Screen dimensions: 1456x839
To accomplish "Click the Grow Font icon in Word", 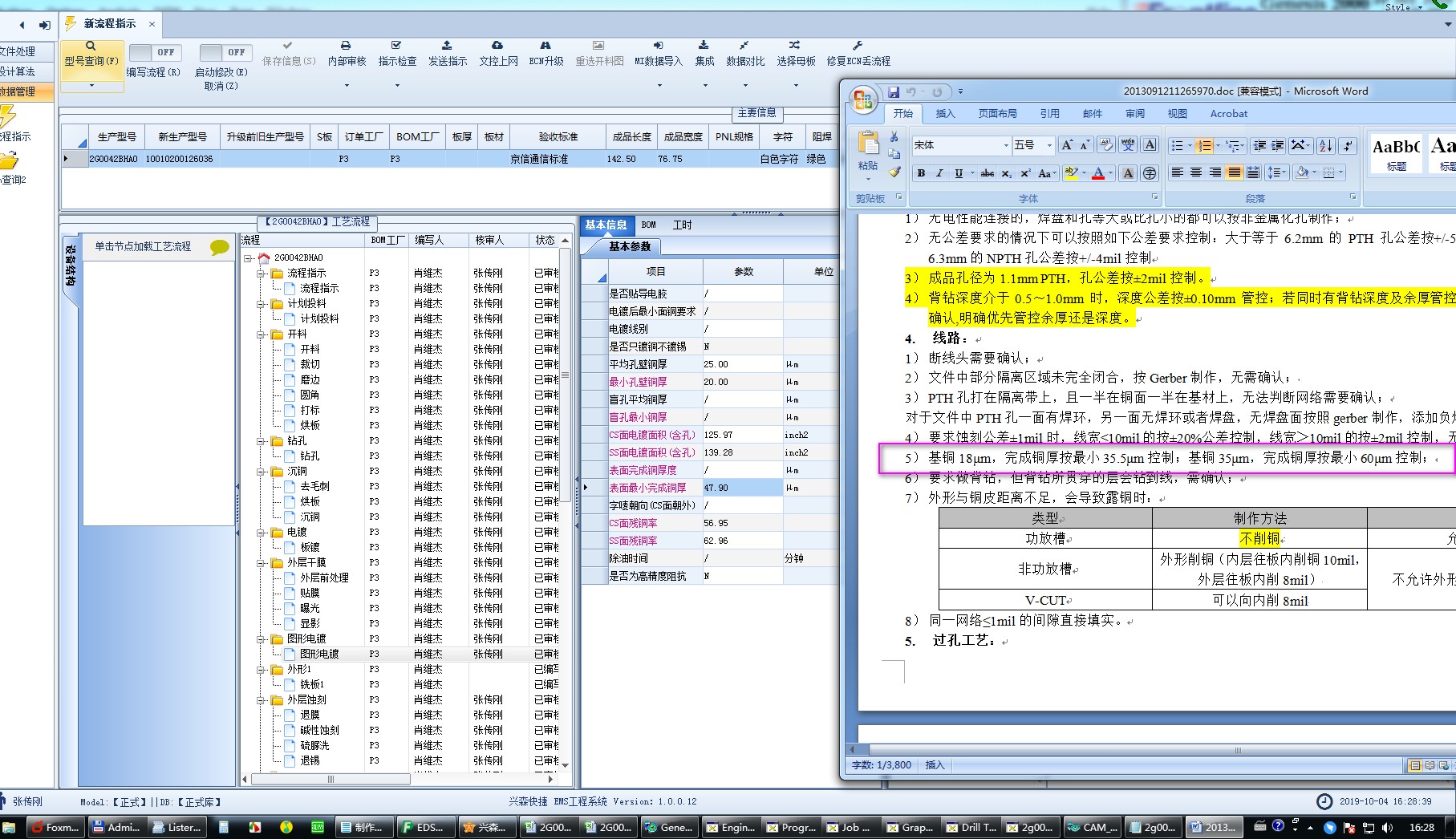I will tap(1066, 145).
